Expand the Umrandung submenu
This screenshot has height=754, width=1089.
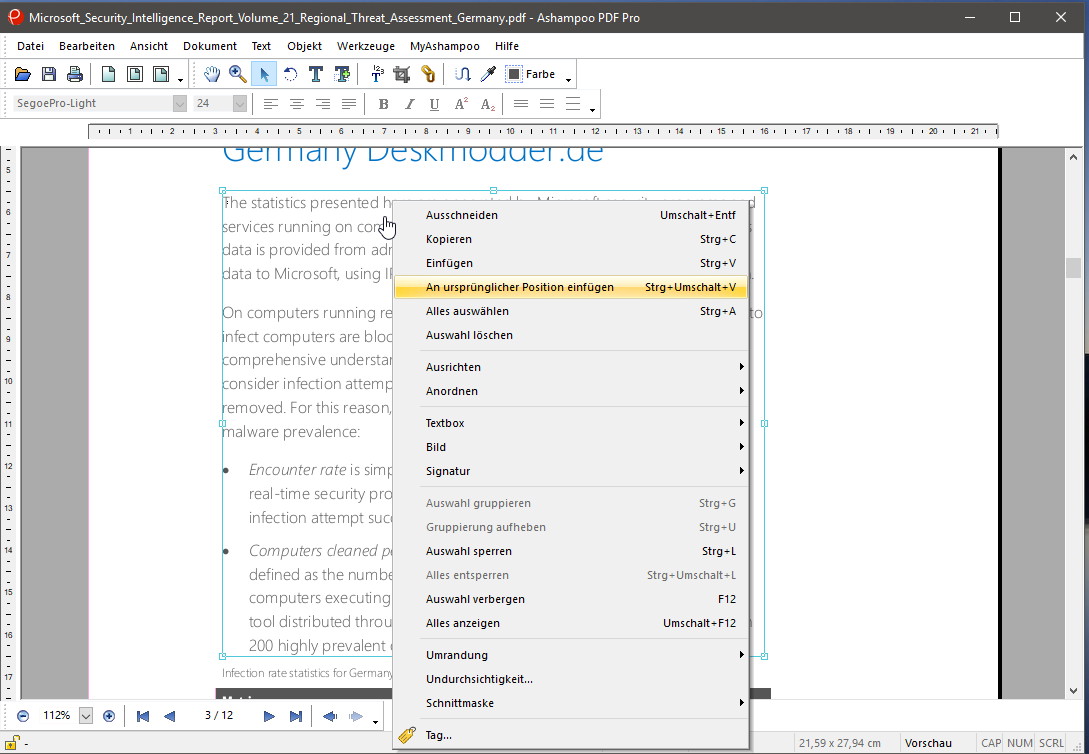(x=571, y=655)
